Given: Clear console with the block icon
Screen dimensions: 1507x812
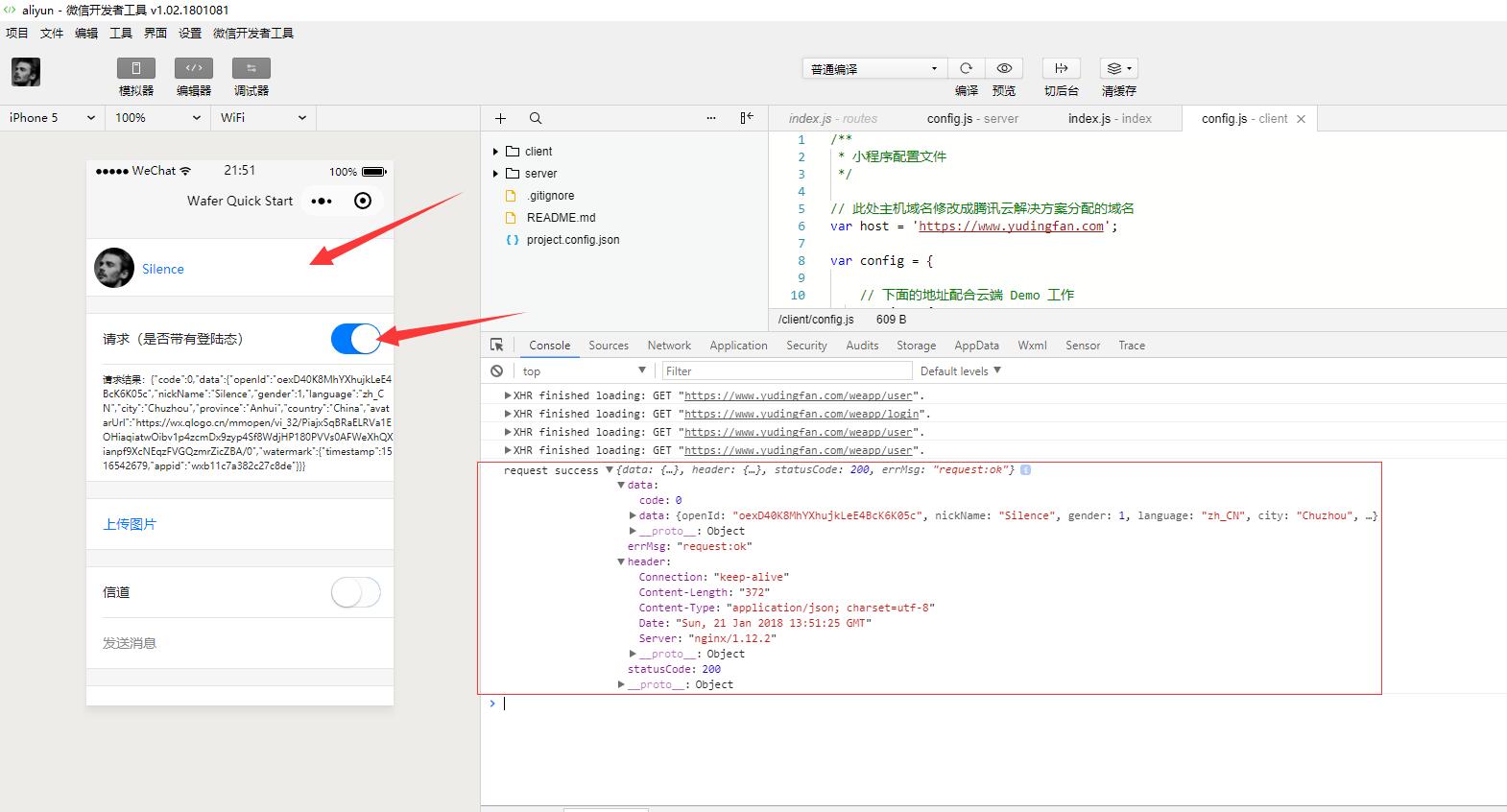Looking at the screenshot, I should (x=496, y=370).
